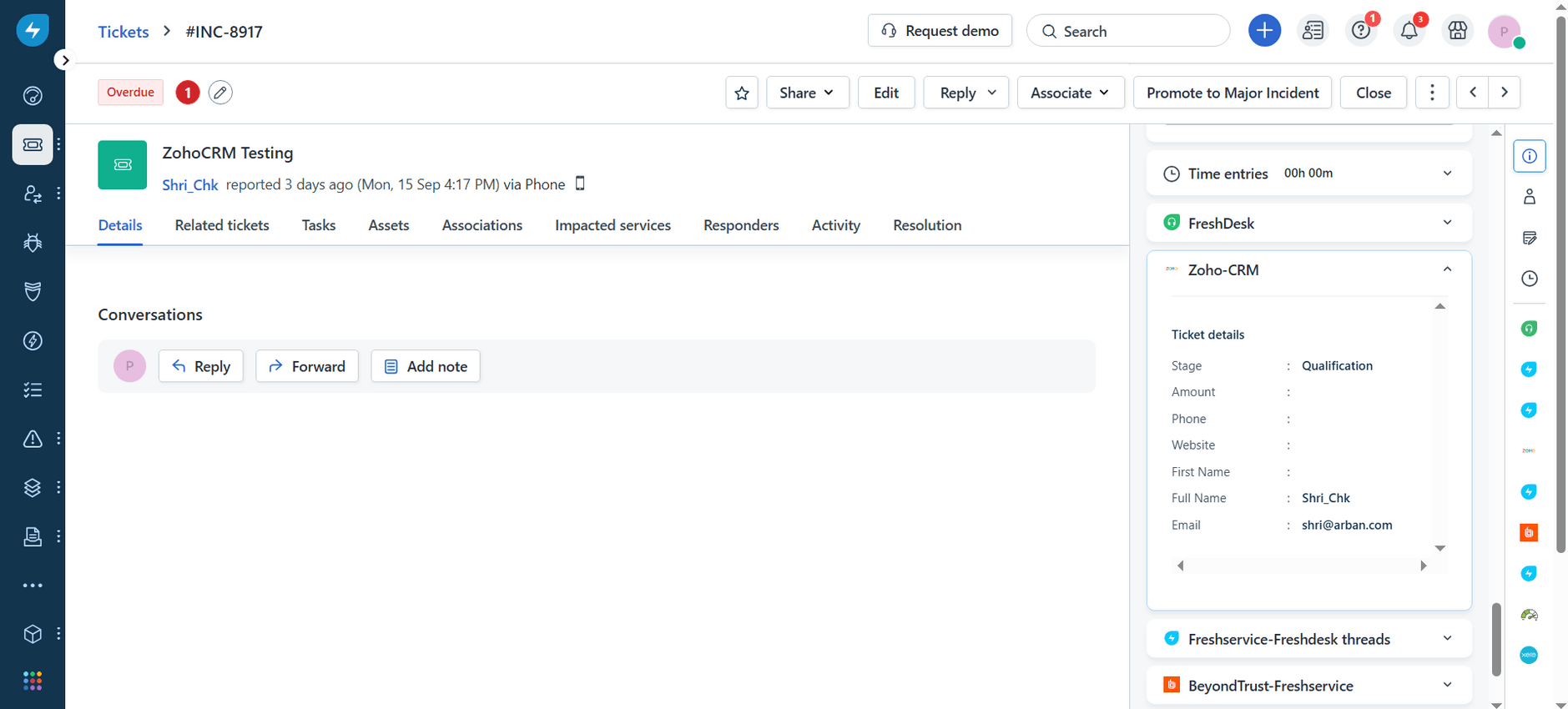The height and width of the screenshot is (709, 1568).
Task: Open the Share dropdown
Action: [807, 93]
